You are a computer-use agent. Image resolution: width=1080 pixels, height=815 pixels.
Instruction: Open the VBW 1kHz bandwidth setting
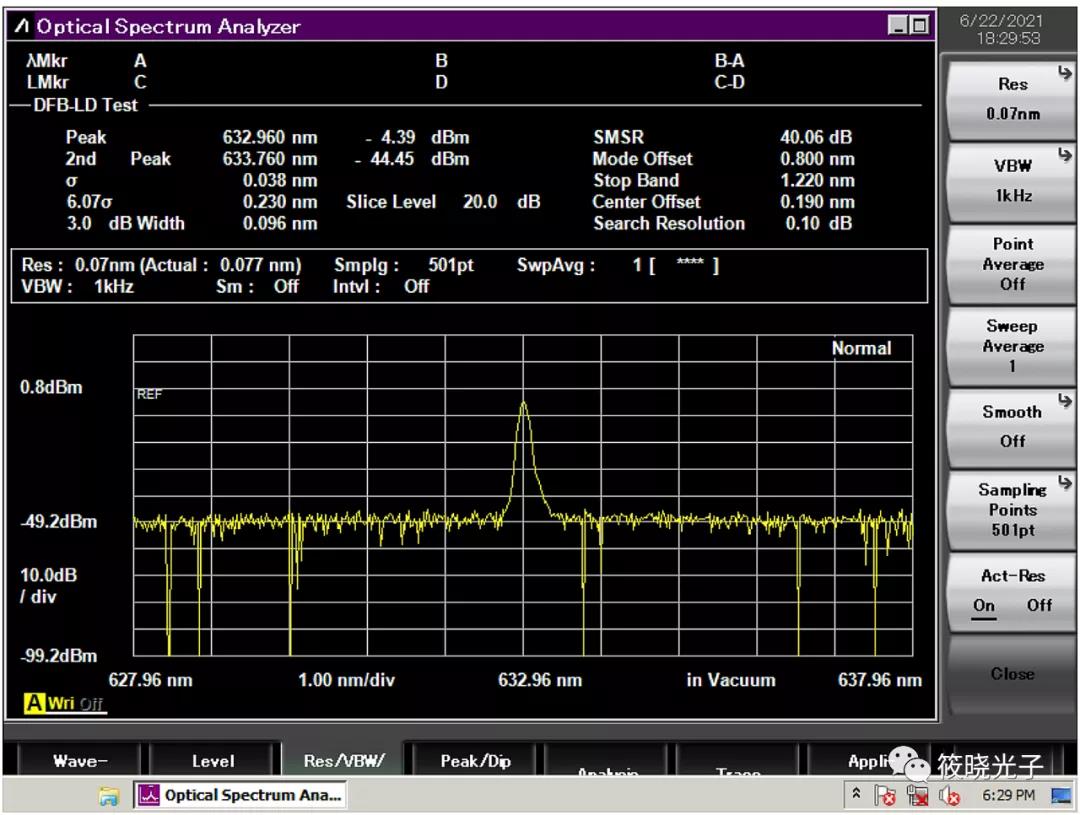click(x=1012, y=180)
